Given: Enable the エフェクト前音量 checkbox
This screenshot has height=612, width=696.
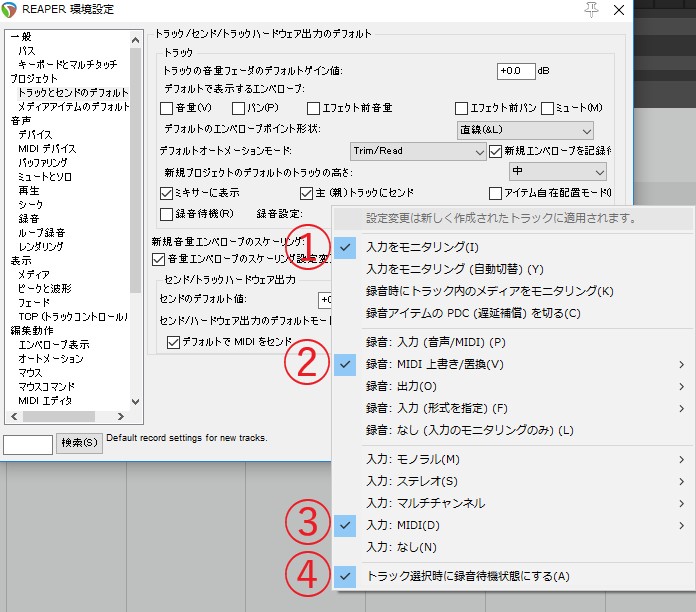Looking at the screenshot, I should [x=313, y=108].
